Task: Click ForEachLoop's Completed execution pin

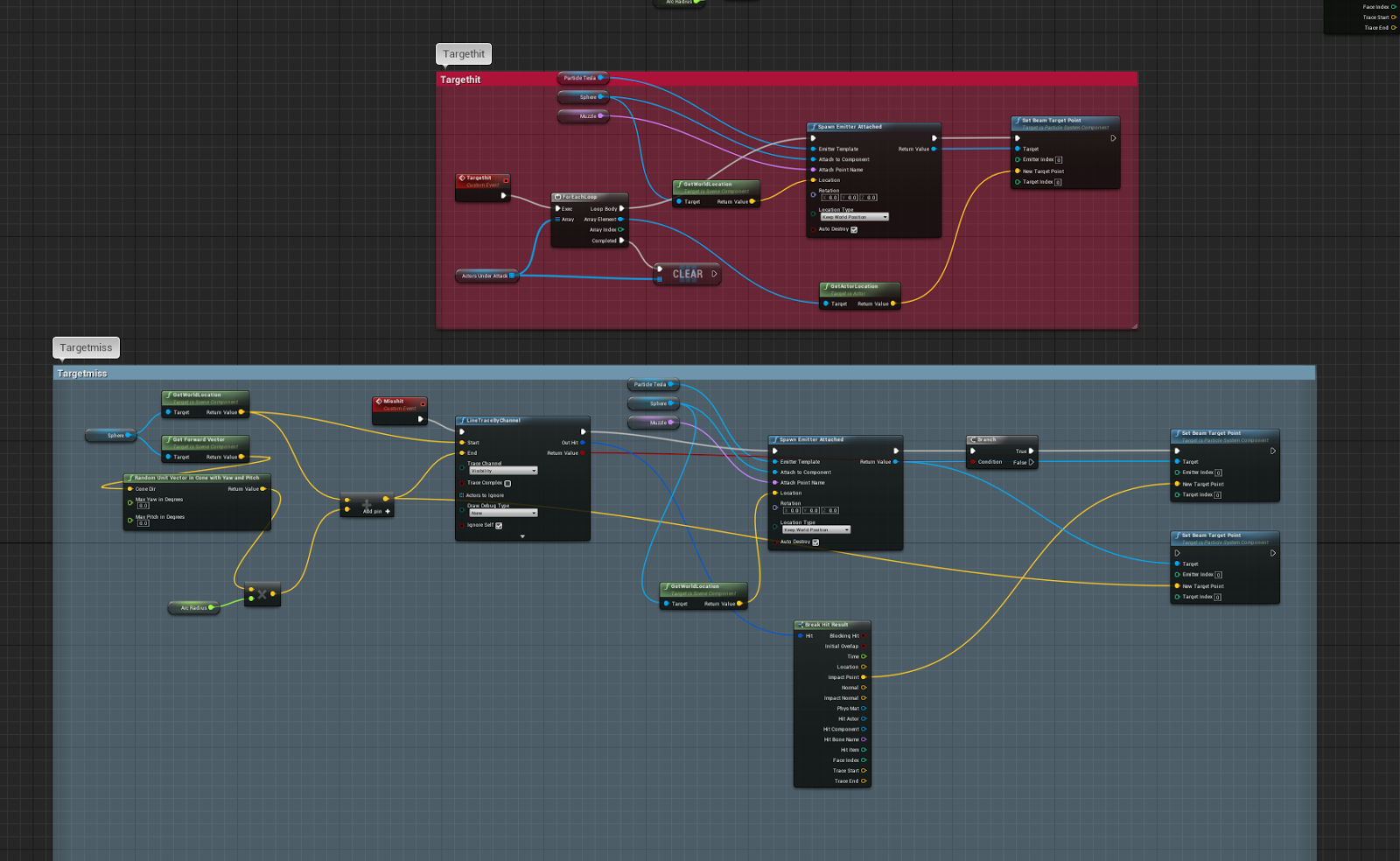Action: (622, 240)
